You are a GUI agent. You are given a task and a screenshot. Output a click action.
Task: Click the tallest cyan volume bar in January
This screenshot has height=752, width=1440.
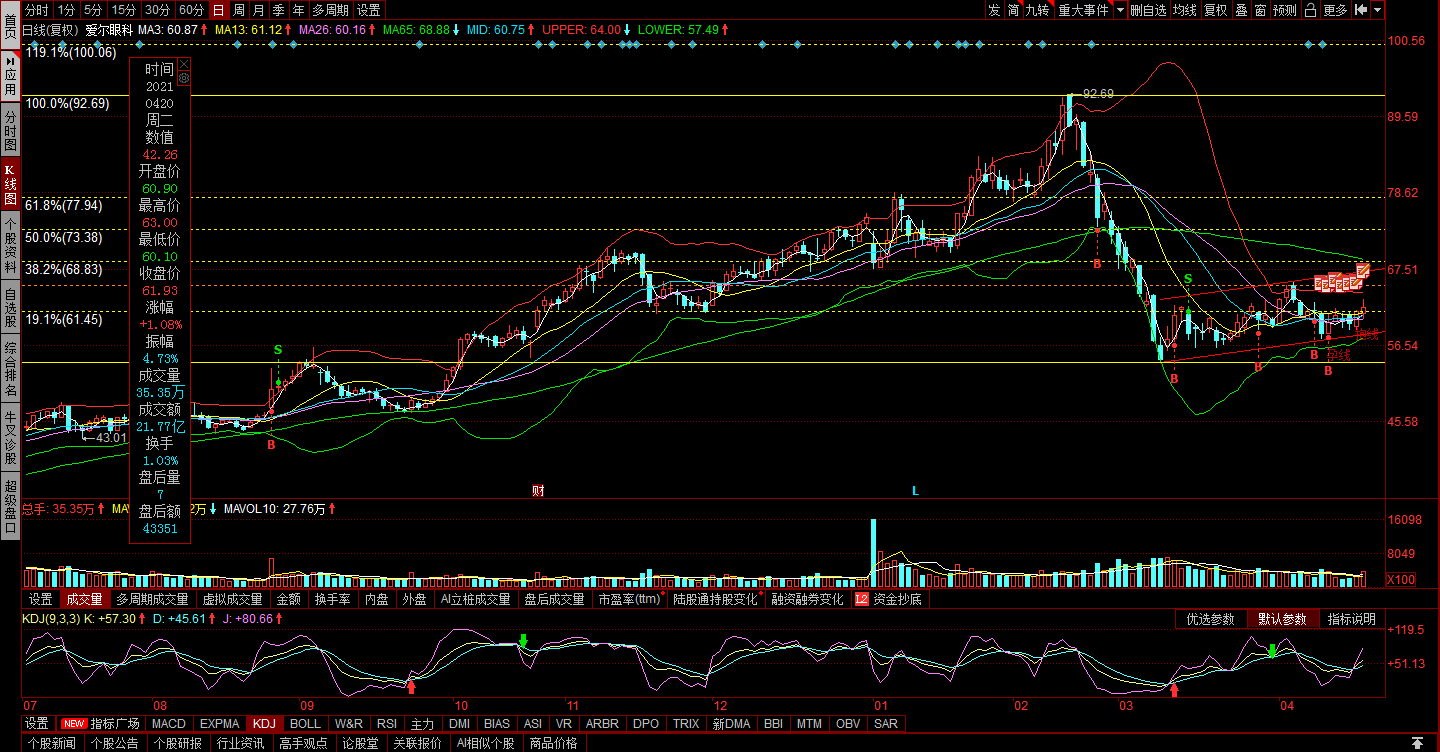[x=873, y=553]
